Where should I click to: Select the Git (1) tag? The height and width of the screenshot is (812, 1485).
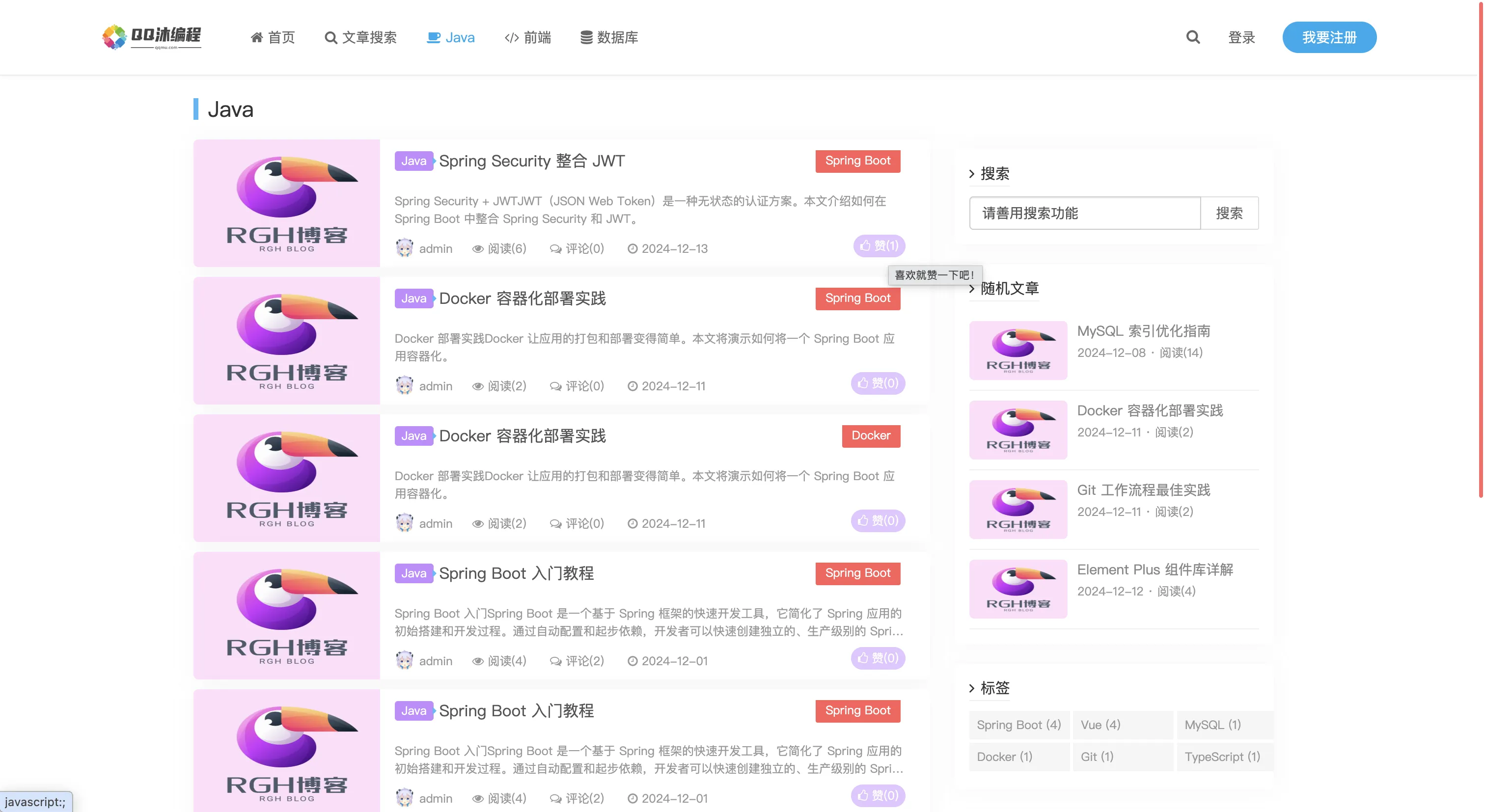click(x=1123, y=757)
